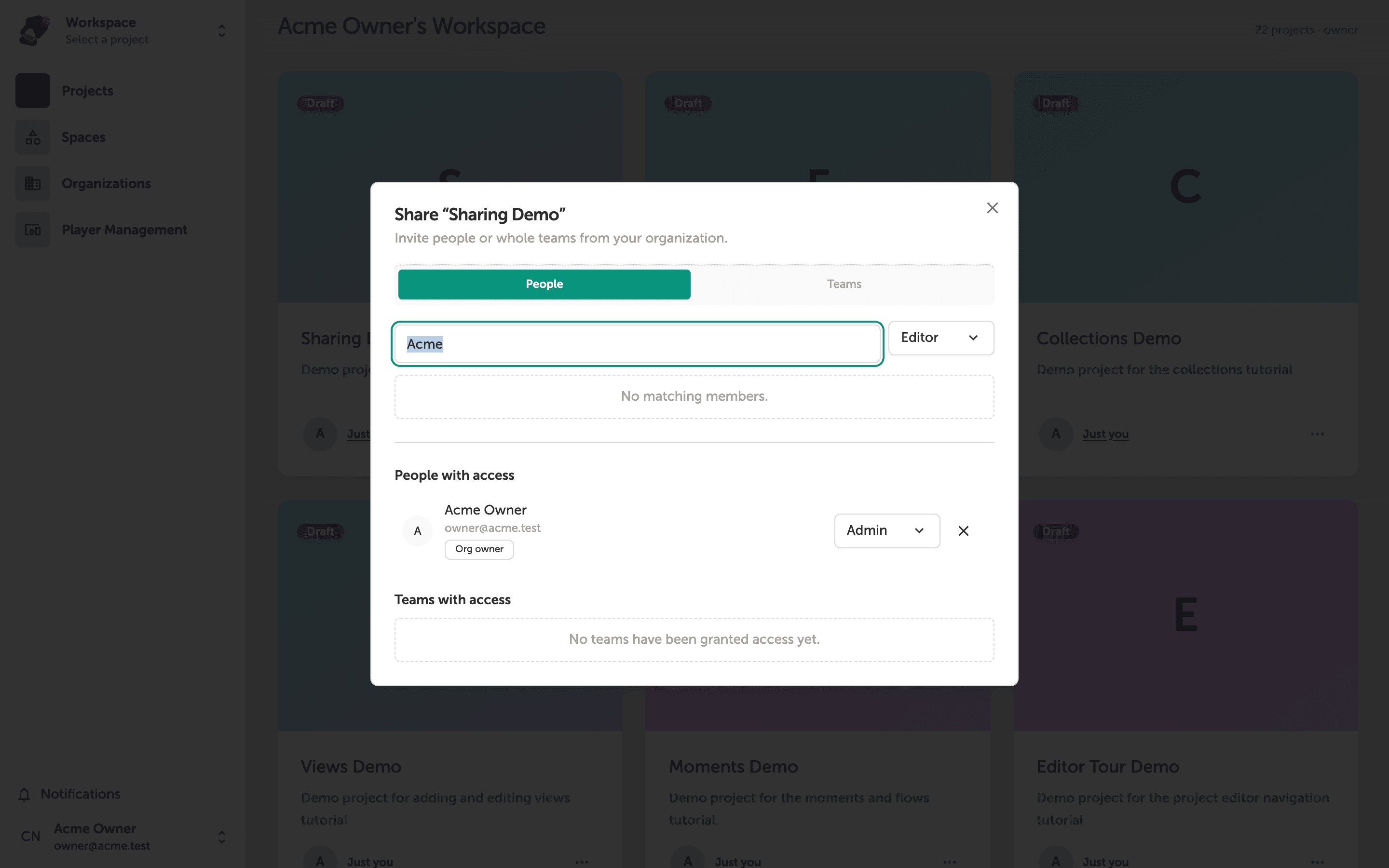Expand the Workspace project selector chevrons
Viewport: 1389px width, 868px height.
click(x=221, y=31)
